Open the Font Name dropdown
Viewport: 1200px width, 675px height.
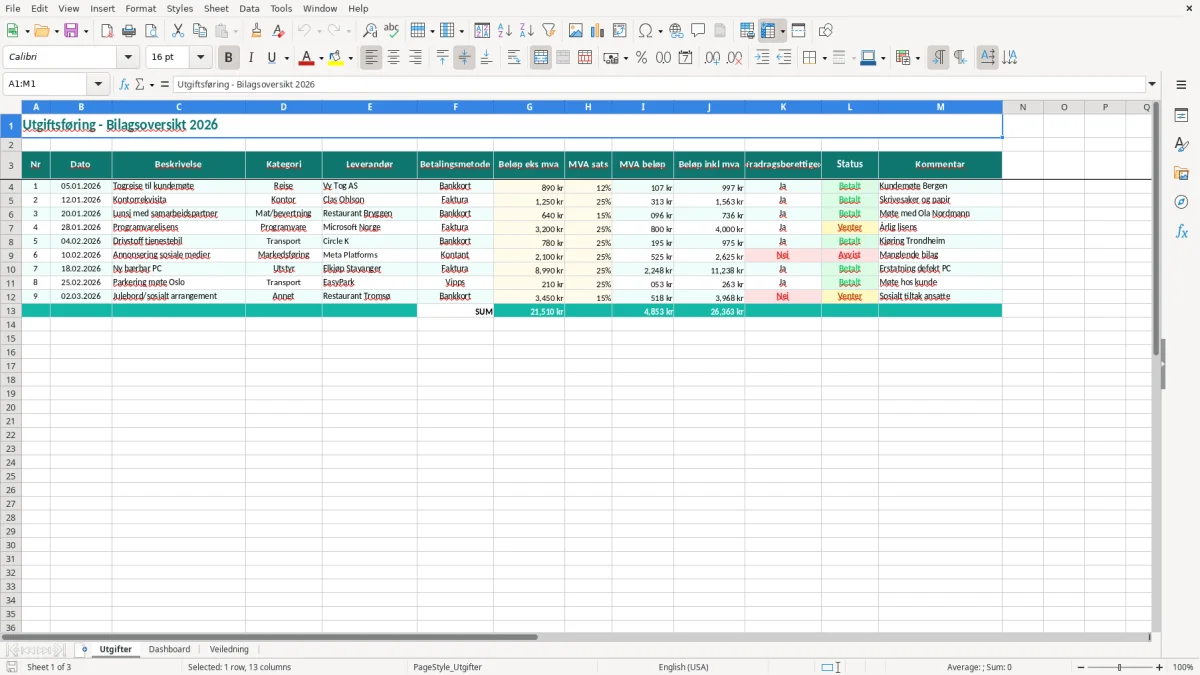(x=128, y=58)
